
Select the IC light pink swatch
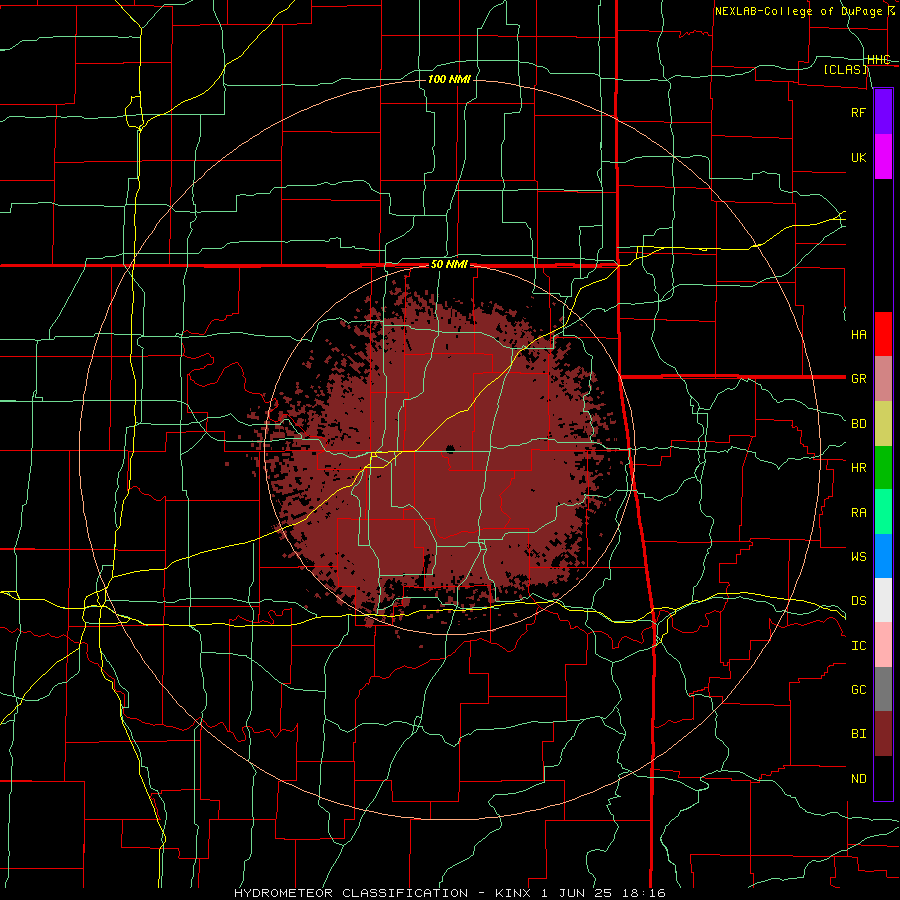coord(883,645)
